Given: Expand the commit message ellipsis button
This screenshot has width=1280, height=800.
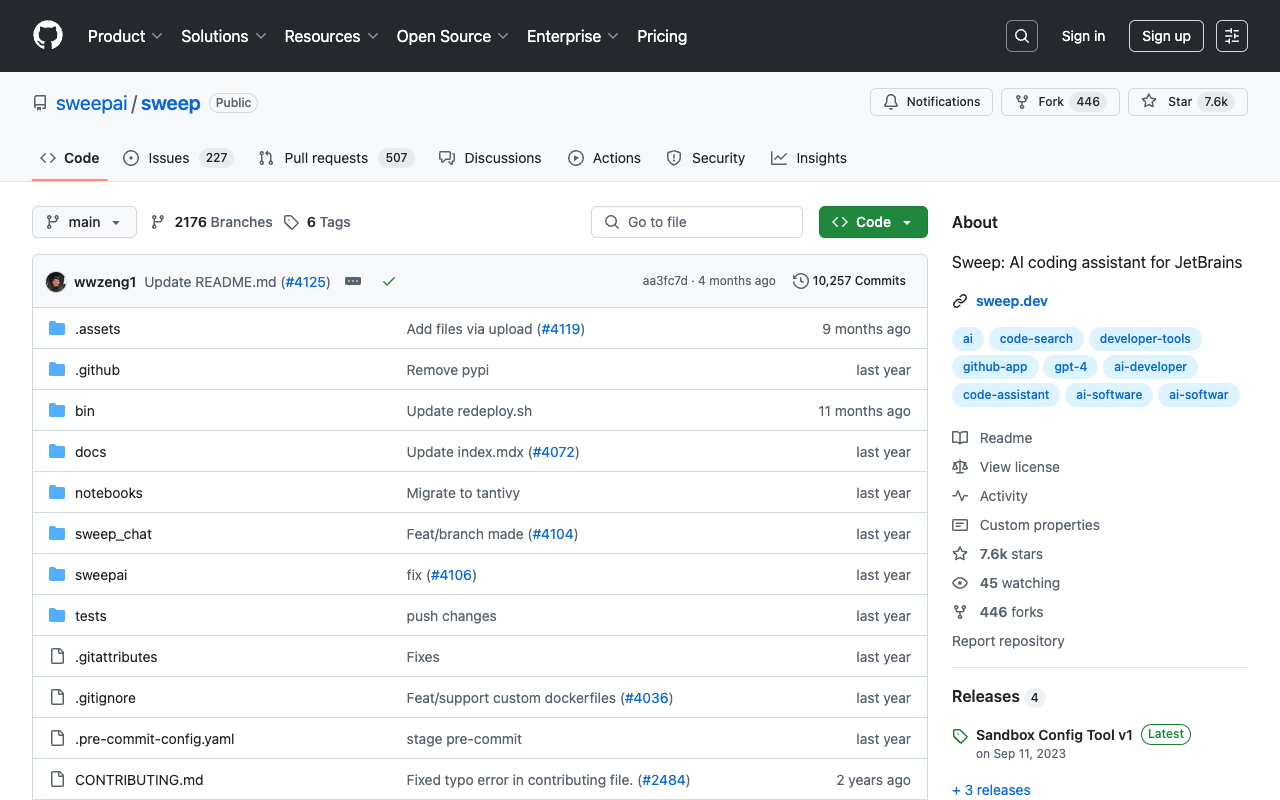Looking at the screenshot, I should click(x=353, y=281).
